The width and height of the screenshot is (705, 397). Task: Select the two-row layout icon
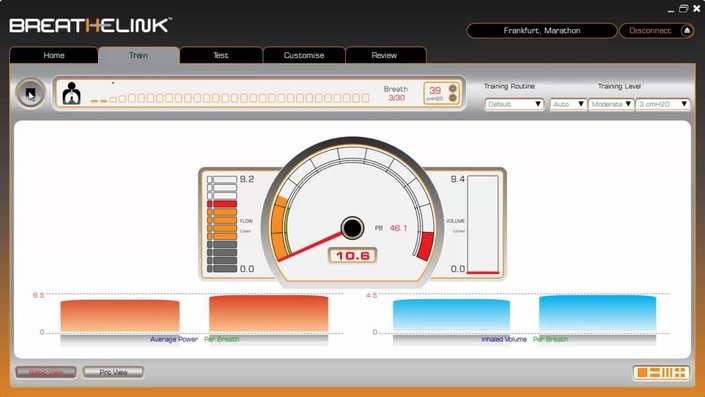(x=655, y=372)
